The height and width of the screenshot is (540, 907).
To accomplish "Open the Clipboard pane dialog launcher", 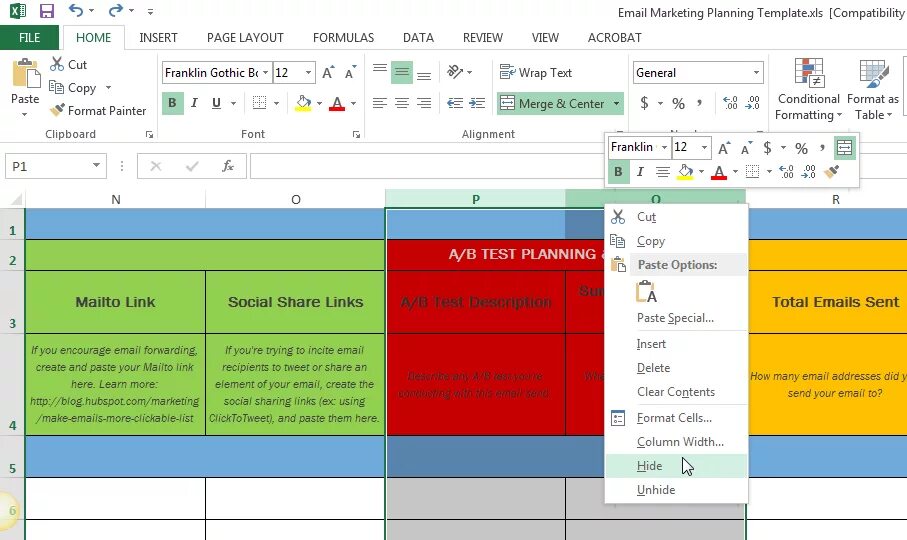I will coord(149,135).
